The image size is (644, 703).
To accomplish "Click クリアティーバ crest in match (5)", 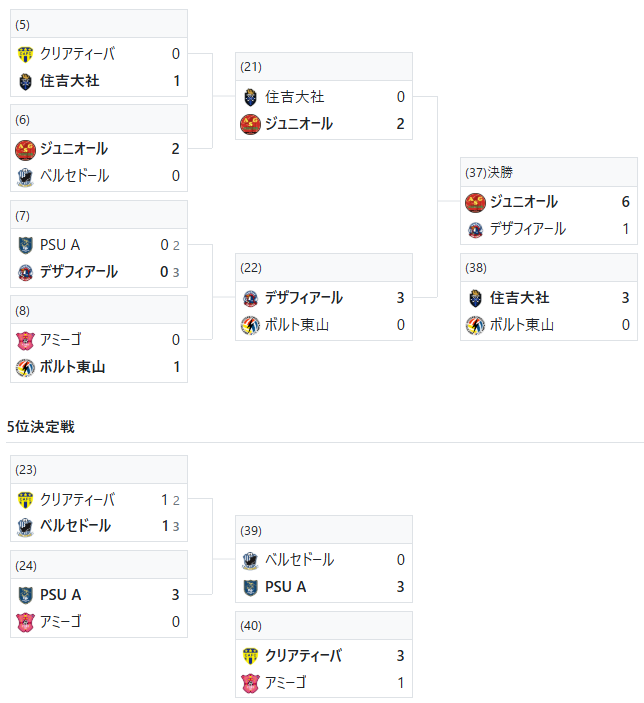I will pyautogui.click(x=25, y=54).
